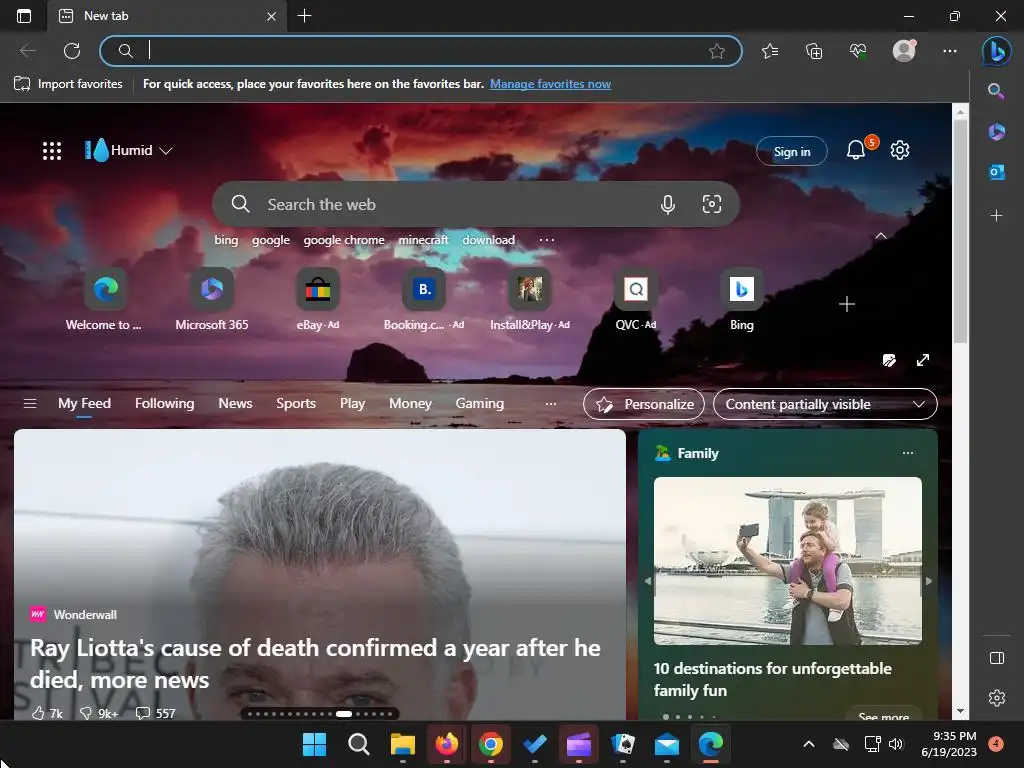
Task: Open Settings and more ellipsis menu
Action: 950,50
